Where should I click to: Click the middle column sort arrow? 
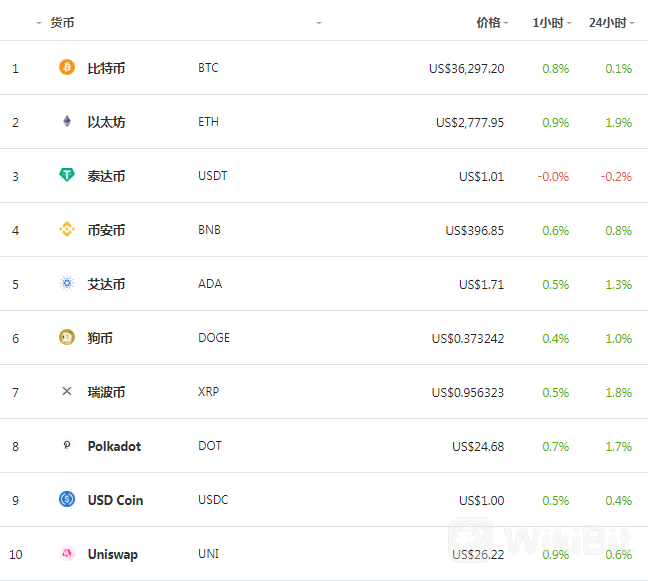pyautogui.click(x=319, y=23)
